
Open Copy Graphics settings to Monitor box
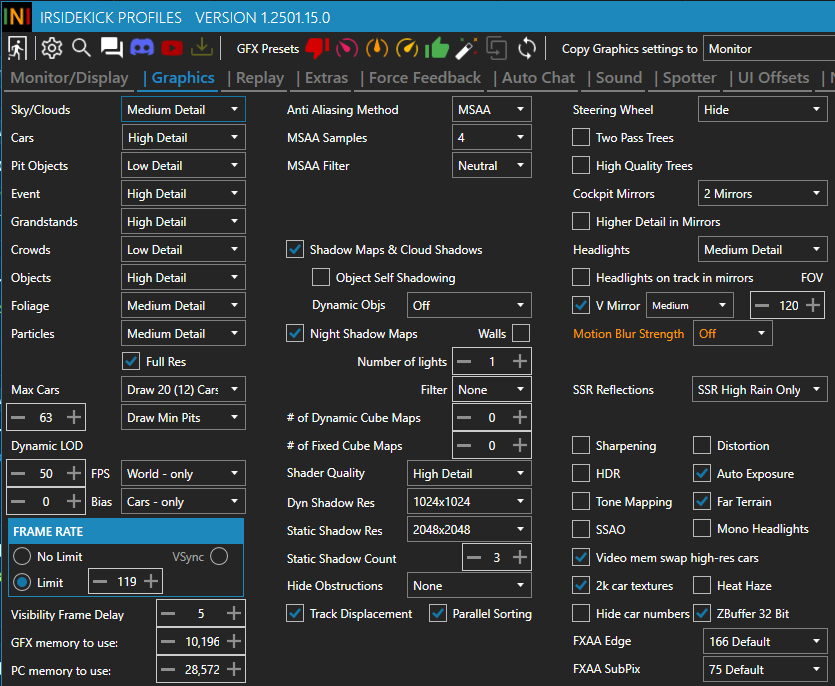tap(769, 48)
